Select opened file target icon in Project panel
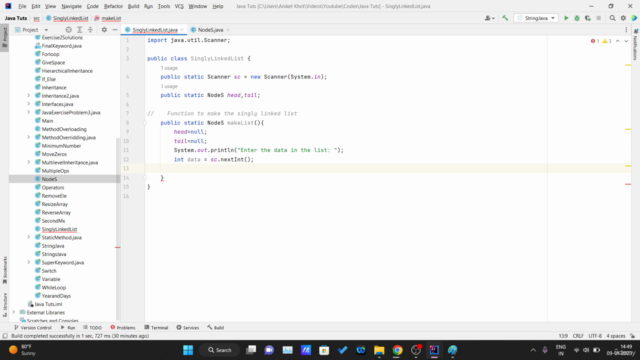Image resolution: width=640 pixels, height=360 pixels. (69, 30)
